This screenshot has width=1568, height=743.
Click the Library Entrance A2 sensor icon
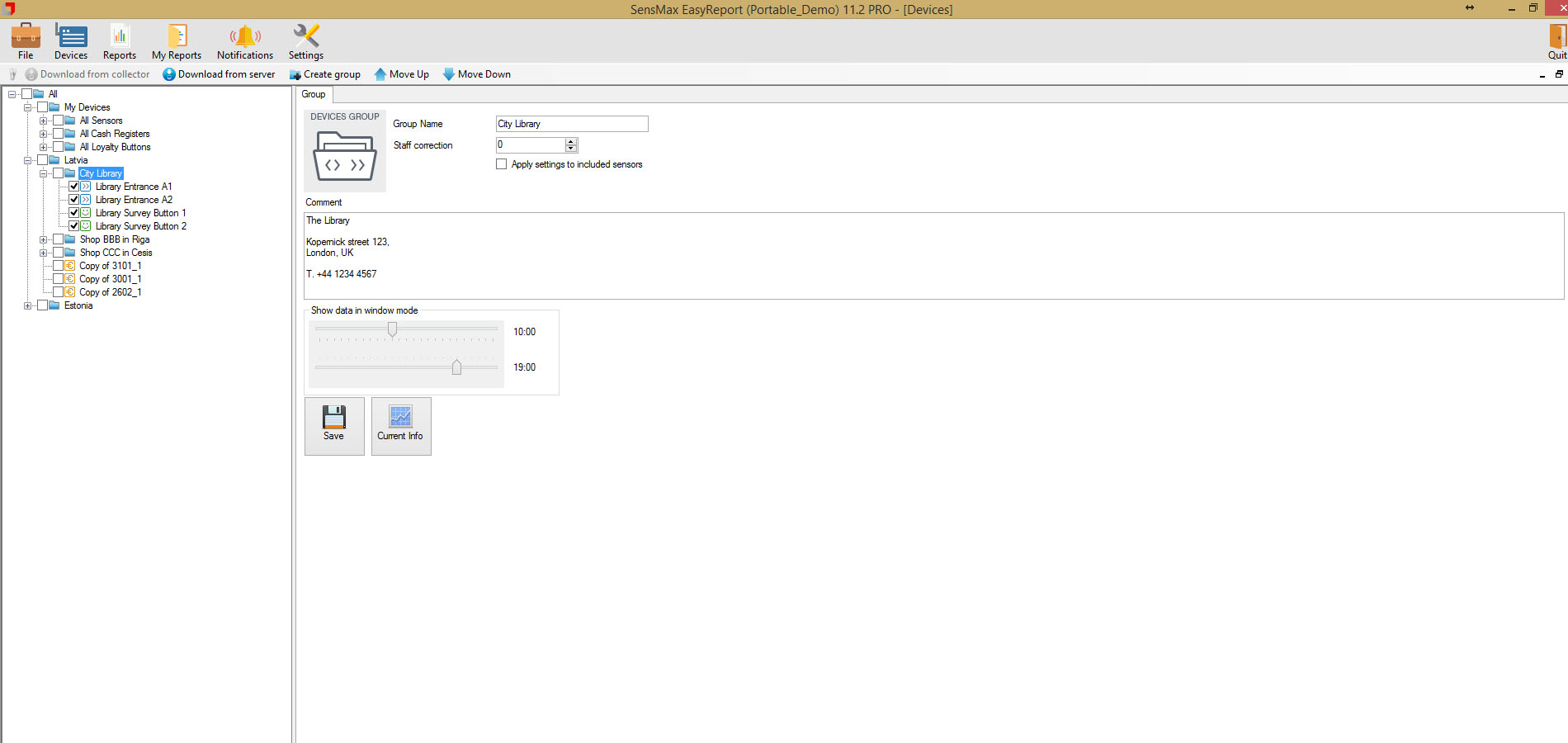pos(86,200)
